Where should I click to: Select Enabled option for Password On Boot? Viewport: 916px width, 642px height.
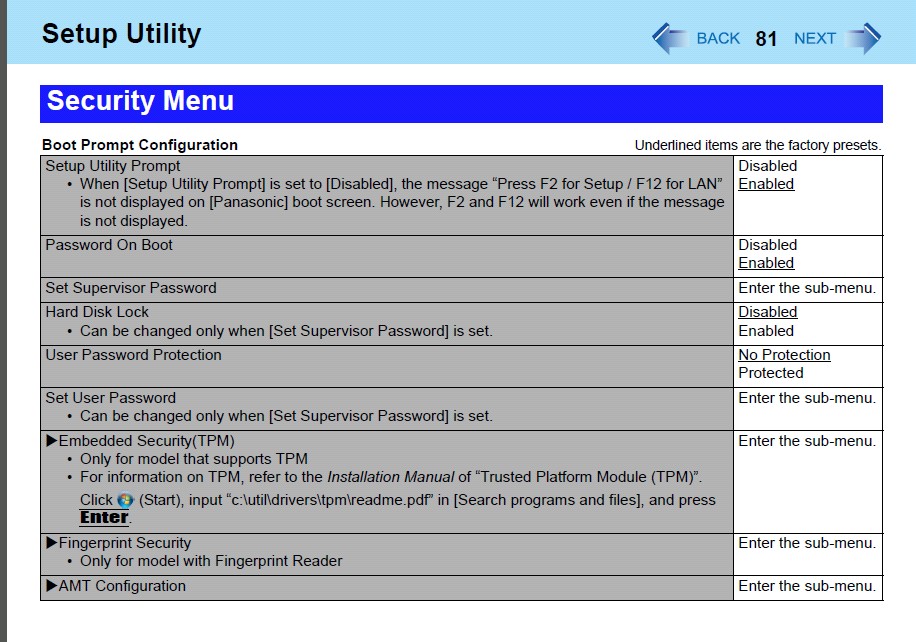(766, 263)
